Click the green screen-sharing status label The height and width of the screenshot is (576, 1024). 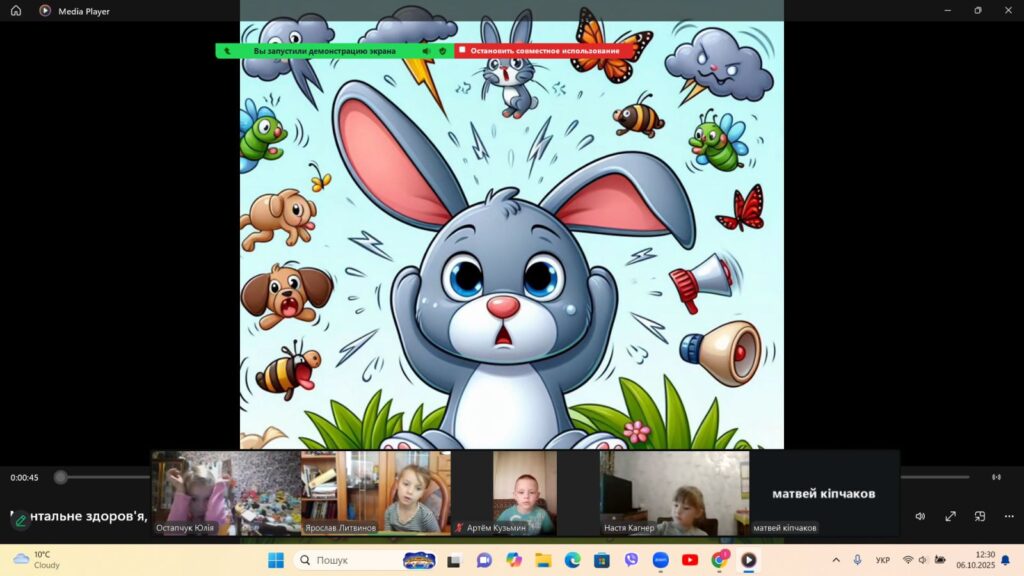pos(324,50)
